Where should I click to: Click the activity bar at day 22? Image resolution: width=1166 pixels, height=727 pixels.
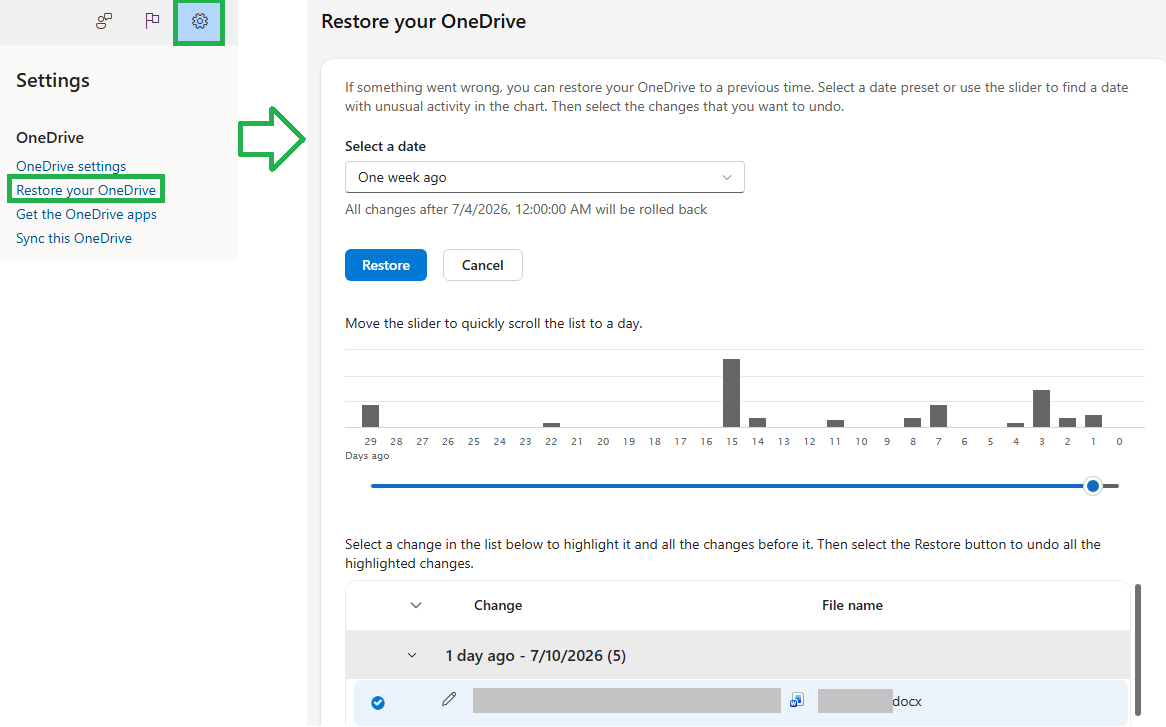[551, 425]
